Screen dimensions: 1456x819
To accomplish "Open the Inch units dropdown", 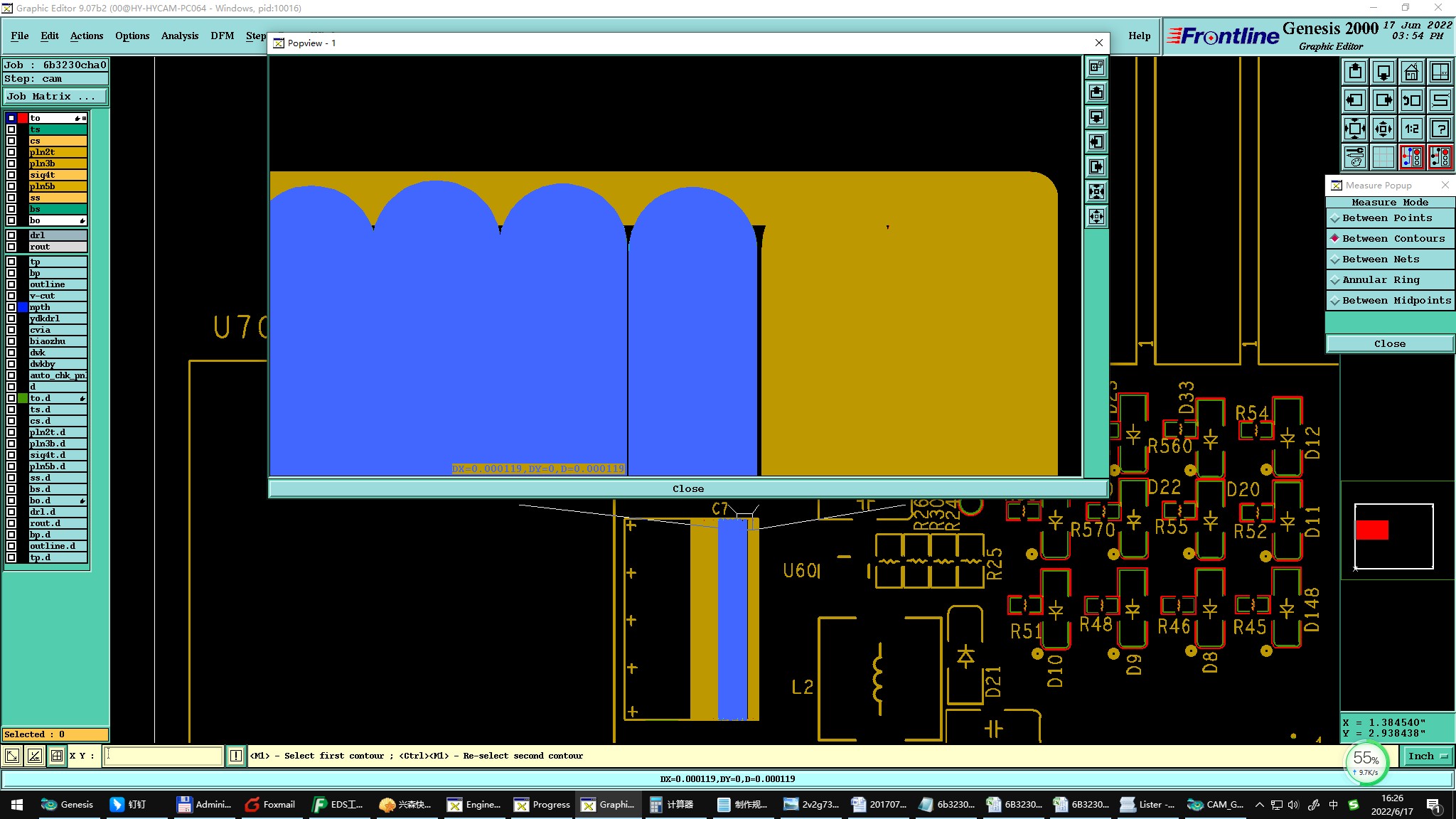I will point(1427,756).
